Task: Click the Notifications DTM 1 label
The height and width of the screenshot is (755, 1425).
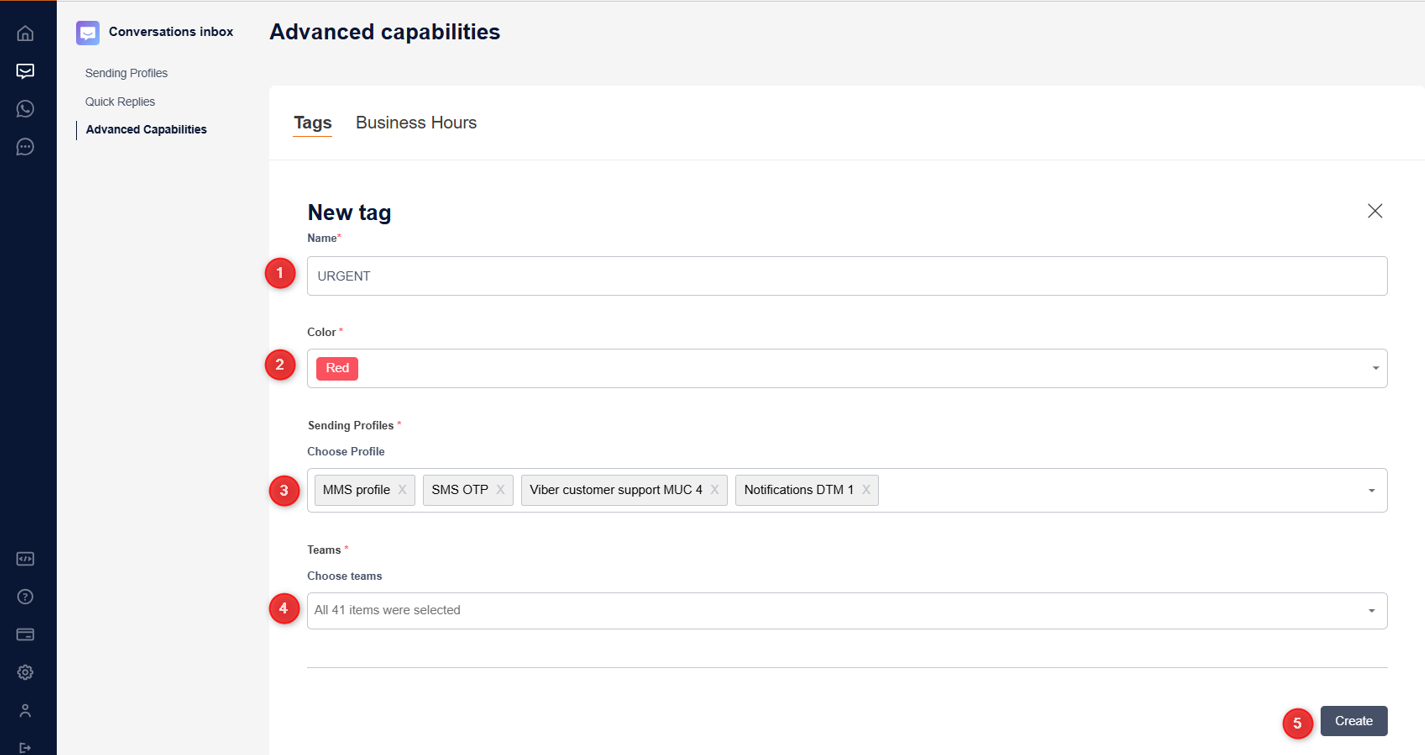Action: click(x=799, y=490)
